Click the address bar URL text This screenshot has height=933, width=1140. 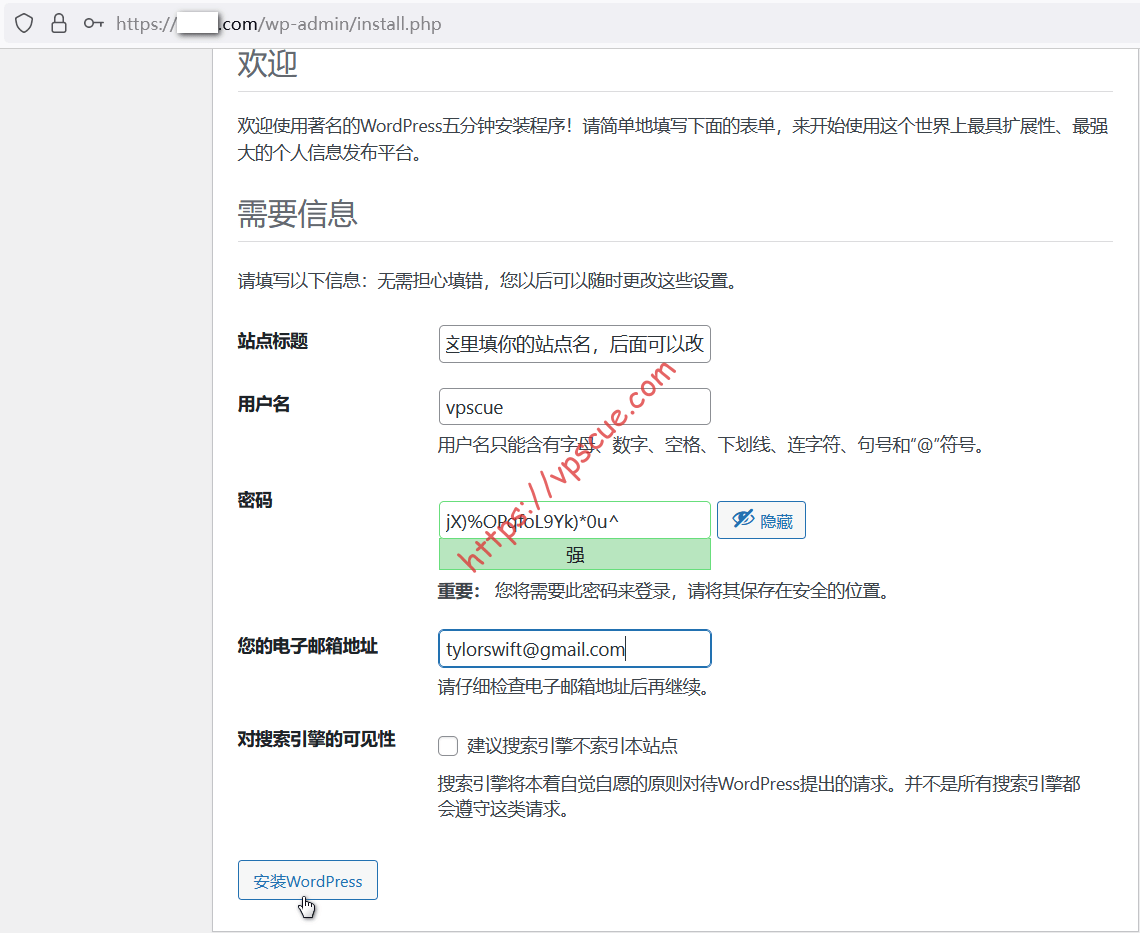tap(278, 24)
